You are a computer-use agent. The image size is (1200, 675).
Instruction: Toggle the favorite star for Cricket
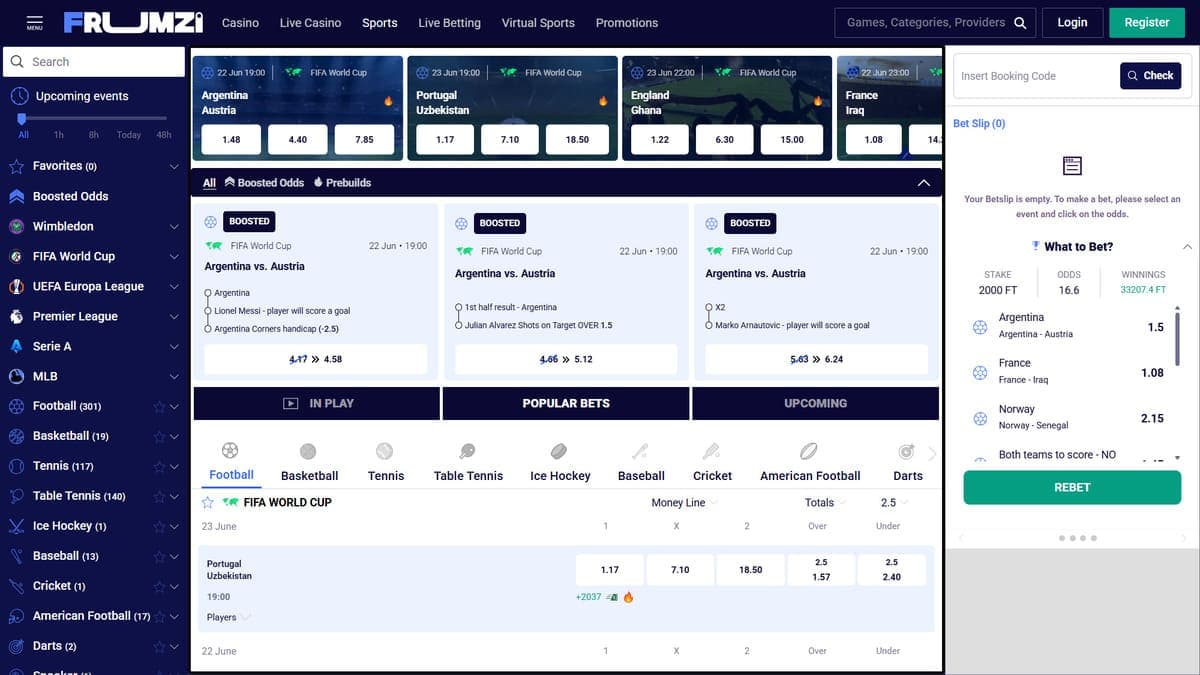pos(159,586)
